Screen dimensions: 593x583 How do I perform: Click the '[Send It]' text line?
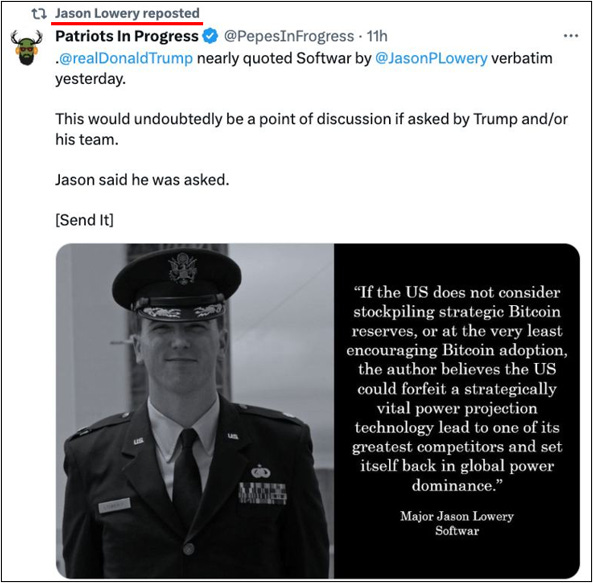coord(84,220)
